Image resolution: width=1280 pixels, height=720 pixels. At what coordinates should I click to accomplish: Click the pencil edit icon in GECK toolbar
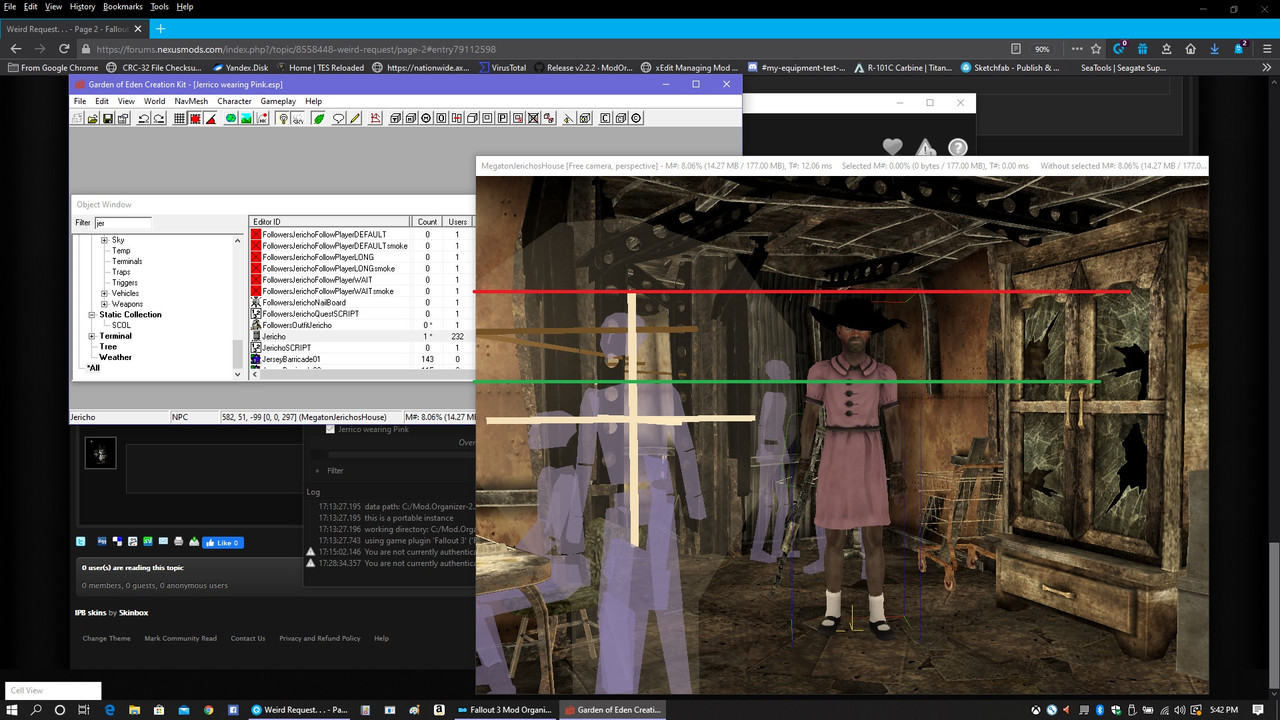pos(355,118)
